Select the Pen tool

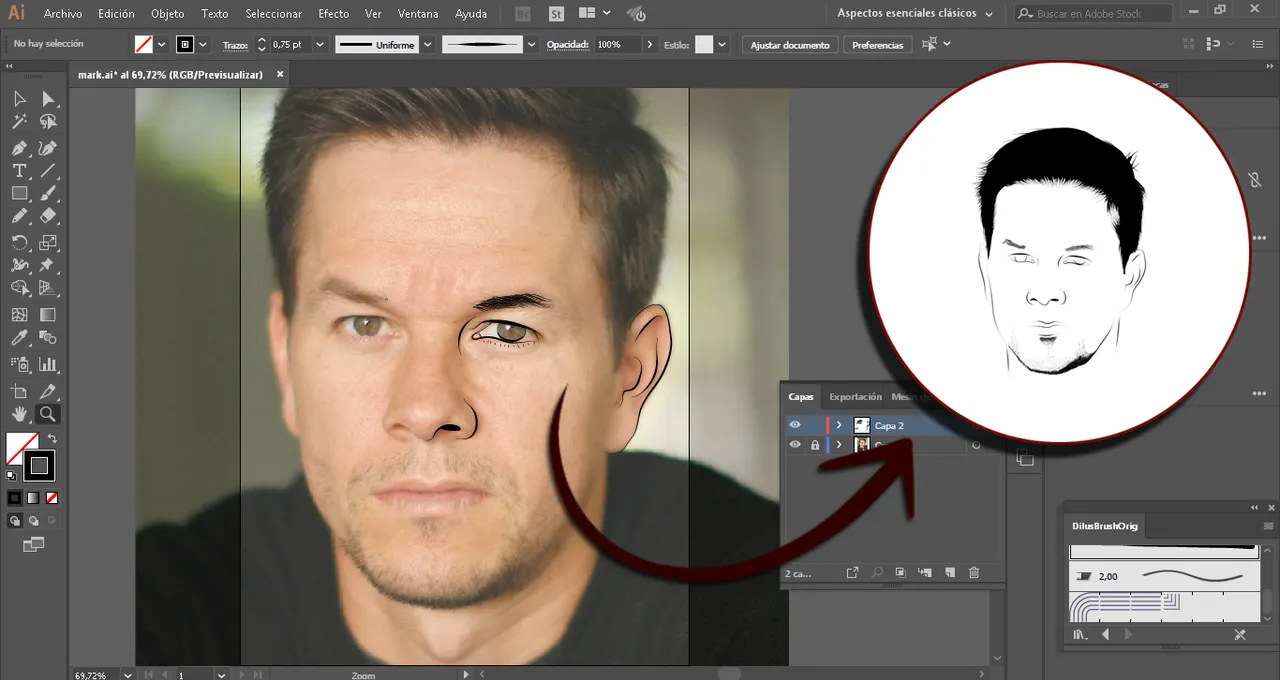pos(19,148)
